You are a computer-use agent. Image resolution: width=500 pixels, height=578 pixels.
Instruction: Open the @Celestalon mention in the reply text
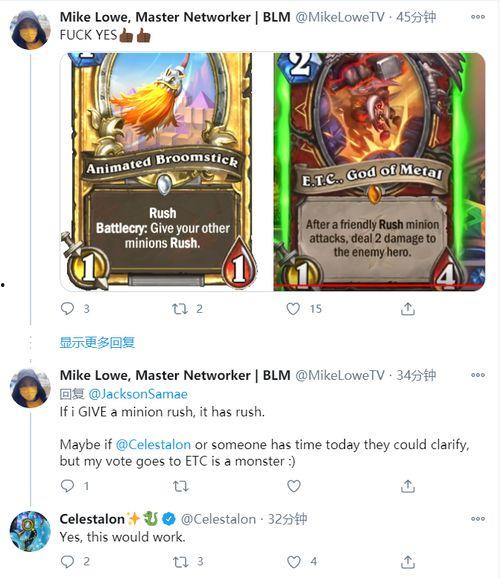[x=153, y=444]
